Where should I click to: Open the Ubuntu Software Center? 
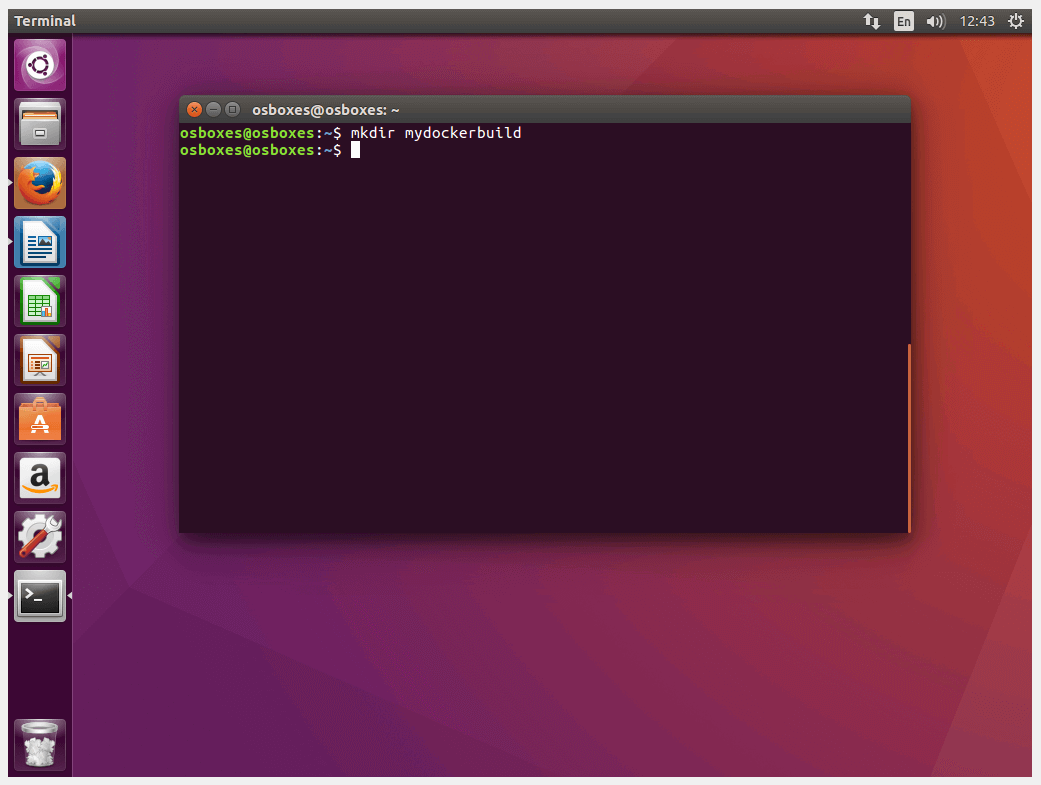click(x=39, y=419)
